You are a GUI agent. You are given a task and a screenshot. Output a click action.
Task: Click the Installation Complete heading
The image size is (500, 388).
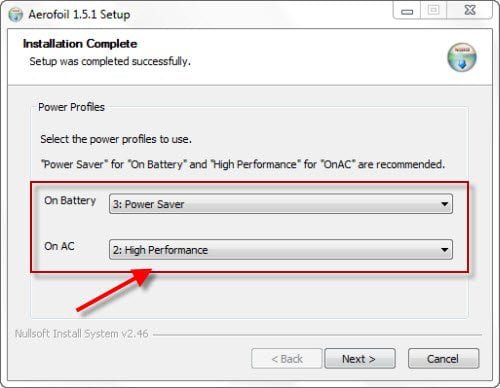[x=80, y=44]
